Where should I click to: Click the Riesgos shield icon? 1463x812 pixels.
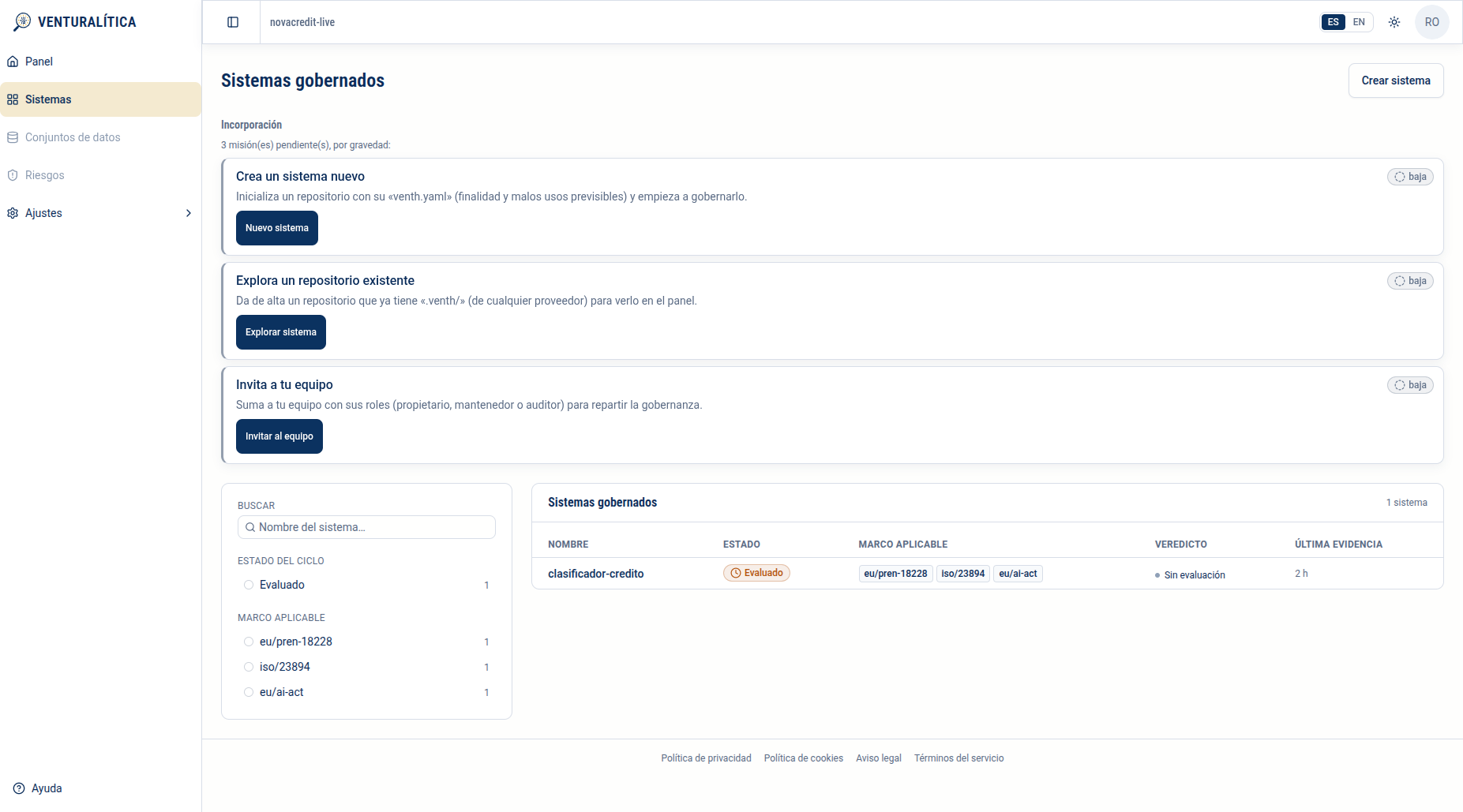pos(13,175)
